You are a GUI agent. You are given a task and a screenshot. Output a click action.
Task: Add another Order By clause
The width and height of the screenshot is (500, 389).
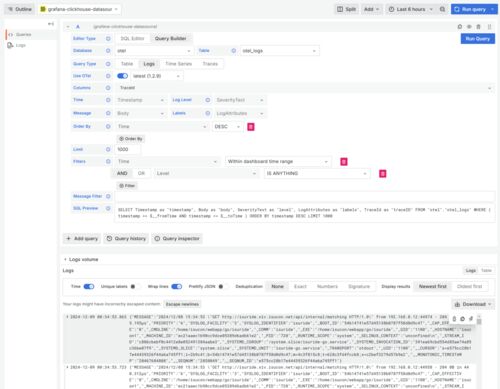point(130,139)
